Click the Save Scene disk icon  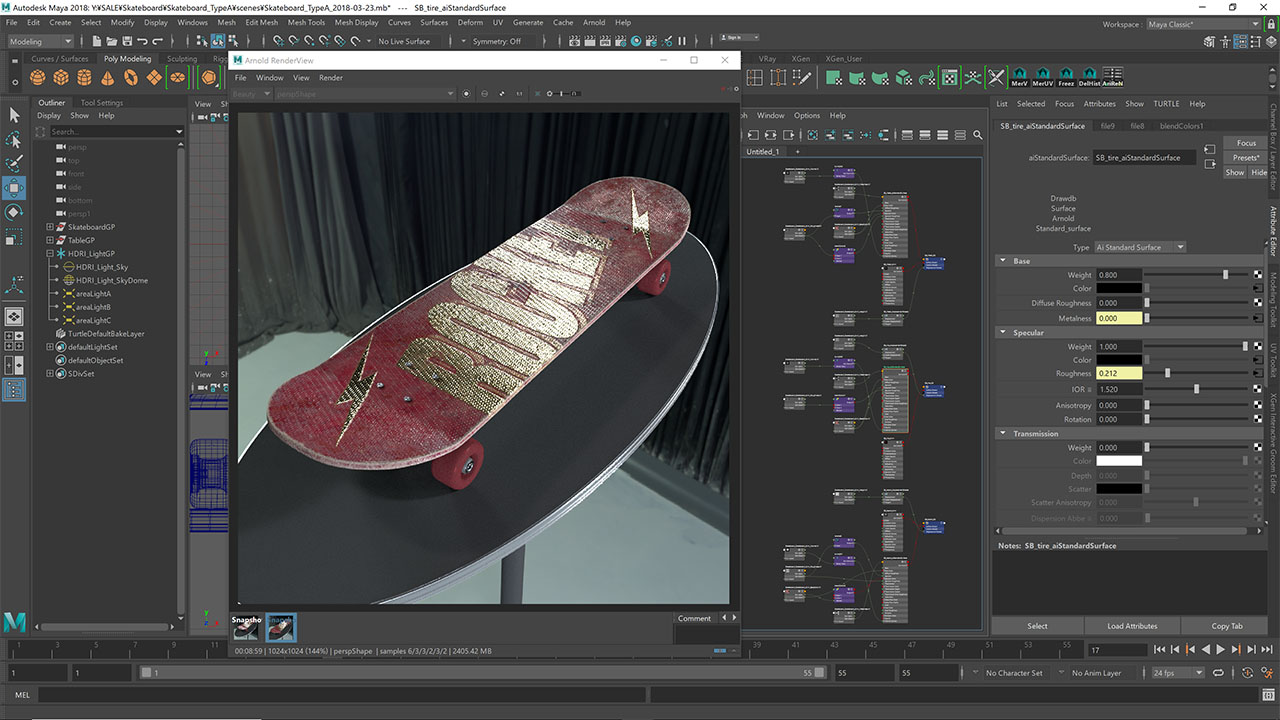tap(126, 41)
